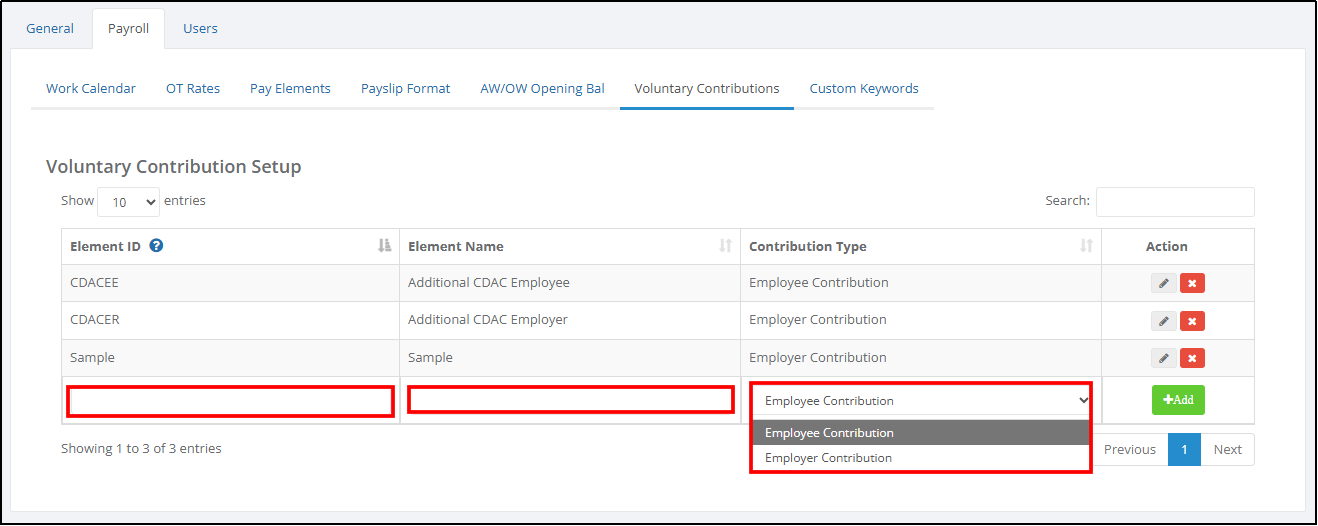Delete the Sample row with red X
Screen dimensions: 1318x526
coord(1192,358)
